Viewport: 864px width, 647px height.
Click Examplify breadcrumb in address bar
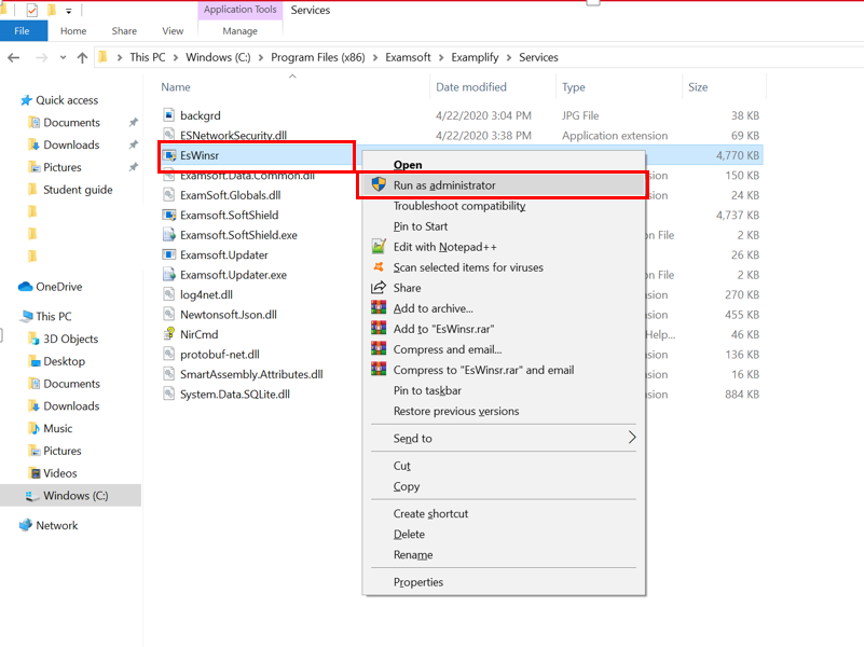pyautogui.click(x=475, y=57)
